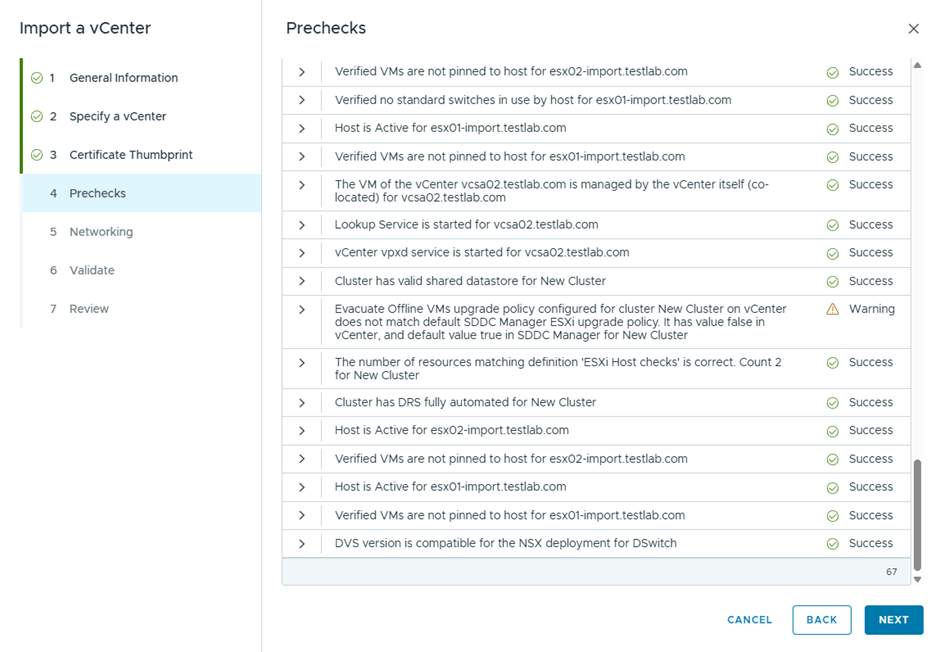Close the Import a vCenter dialog
940x652 pixels.
tap(913, 29)
